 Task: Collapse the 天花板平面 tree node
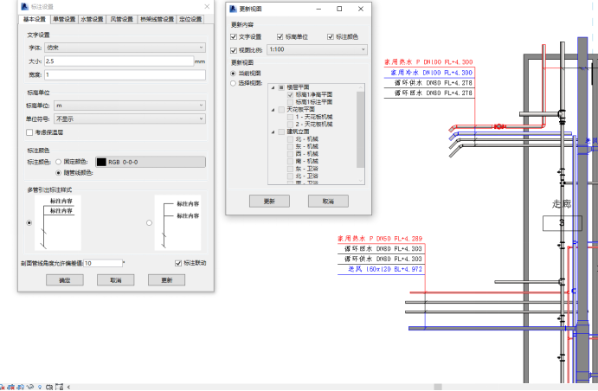point(273,110)
